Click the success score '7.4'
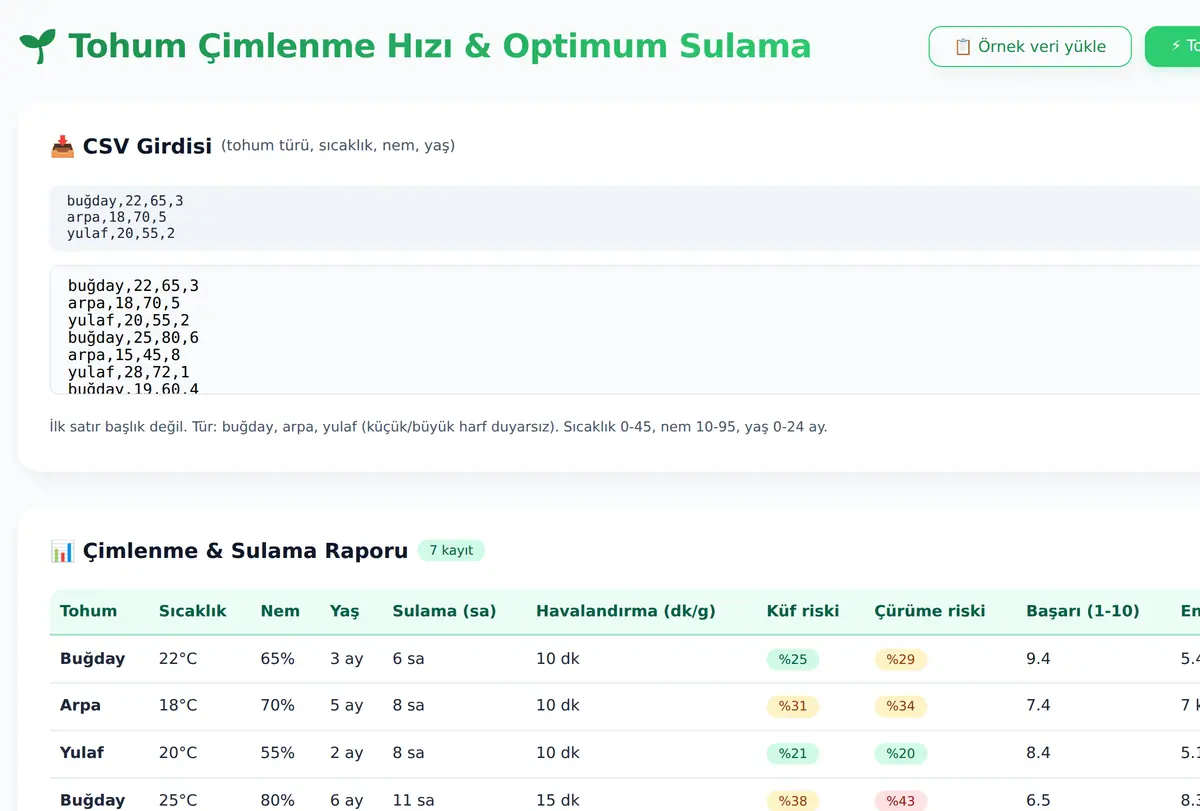Viewport: 1200px width, 811px height. [x=1038, y=706]
